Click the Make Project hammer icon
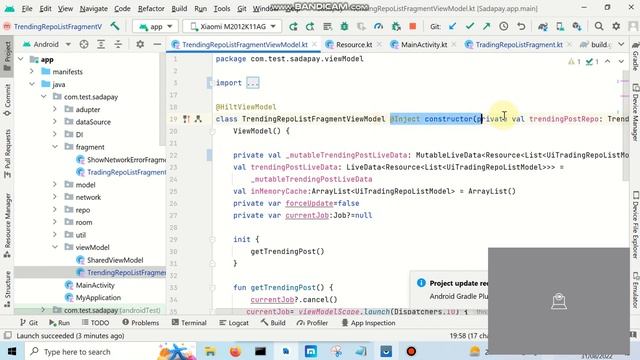This screenshot has height=360, width=640. coord(115,27)
